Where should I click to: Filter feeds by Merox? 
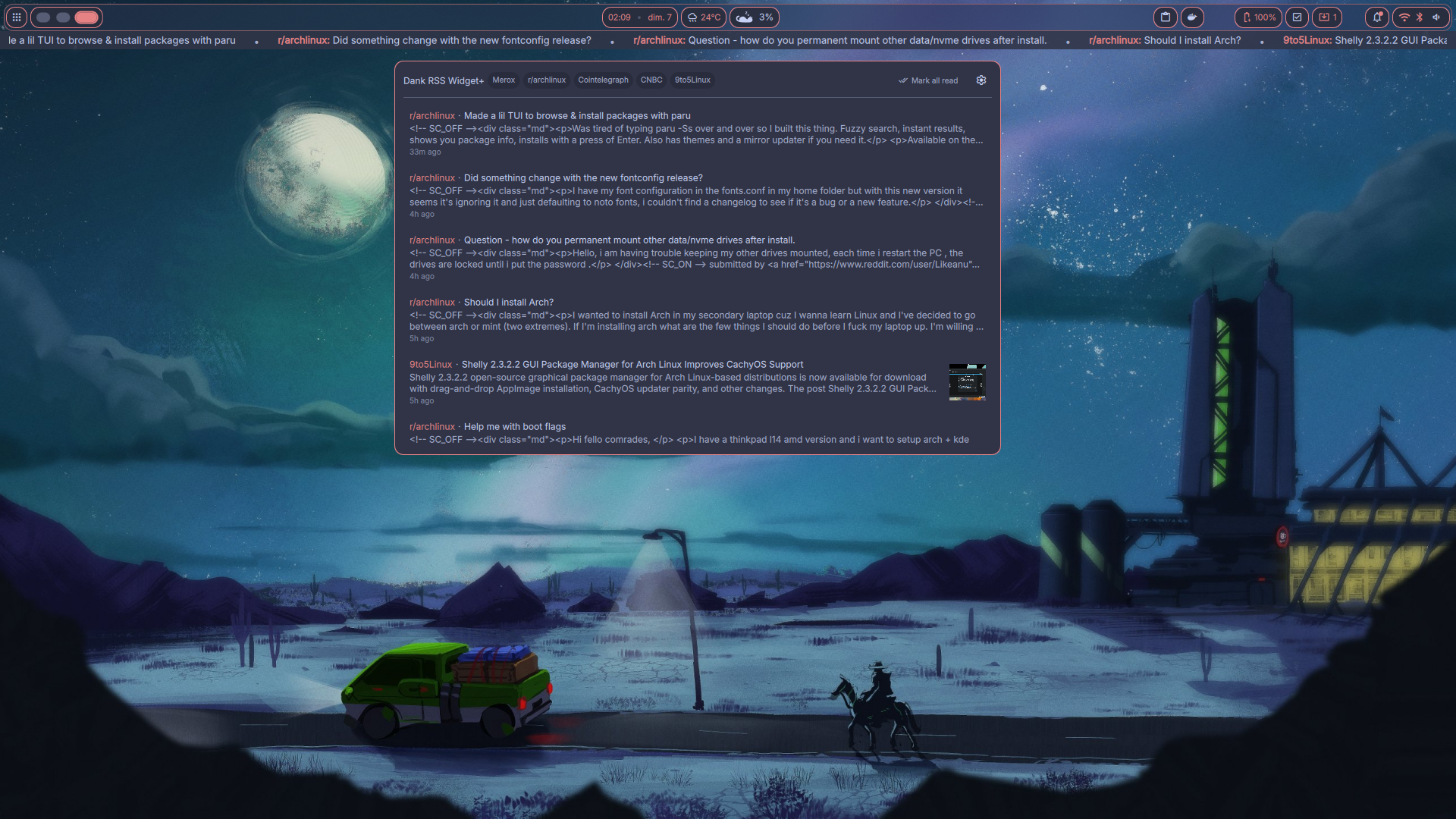click(504, 80)
